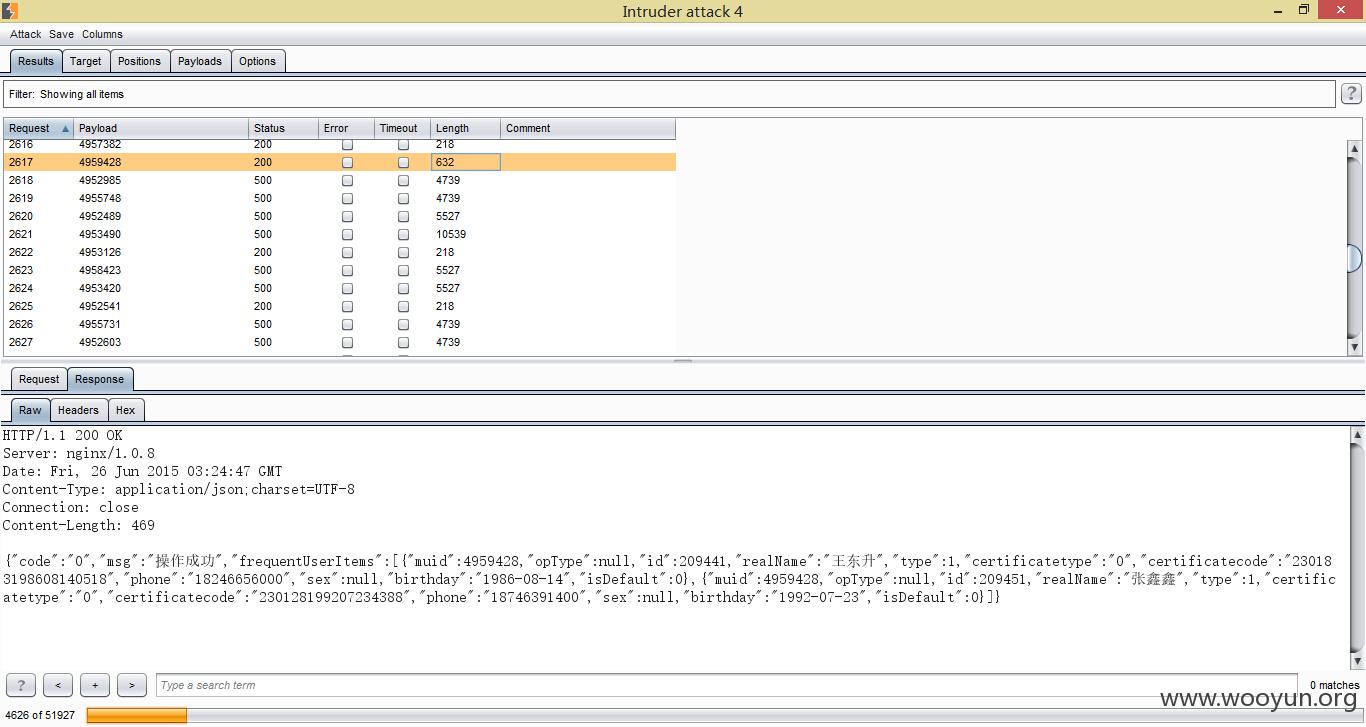Show the Raw response view
Screen dimensions: 1366x727
31,410
